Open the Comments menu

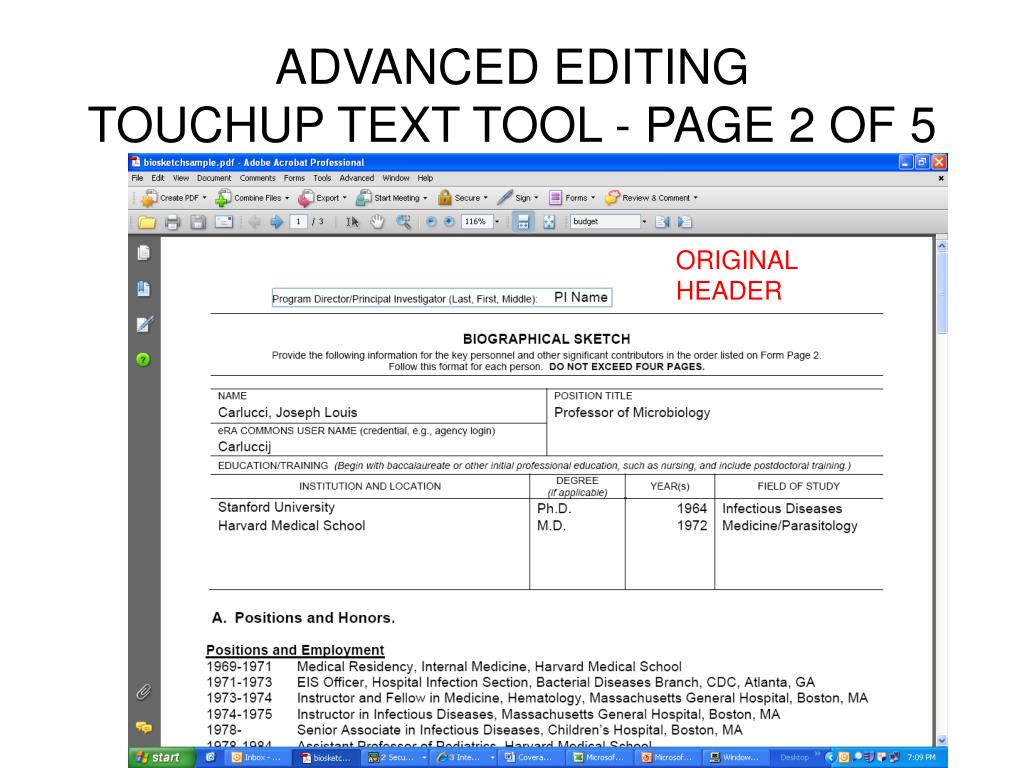pos(257,178)
